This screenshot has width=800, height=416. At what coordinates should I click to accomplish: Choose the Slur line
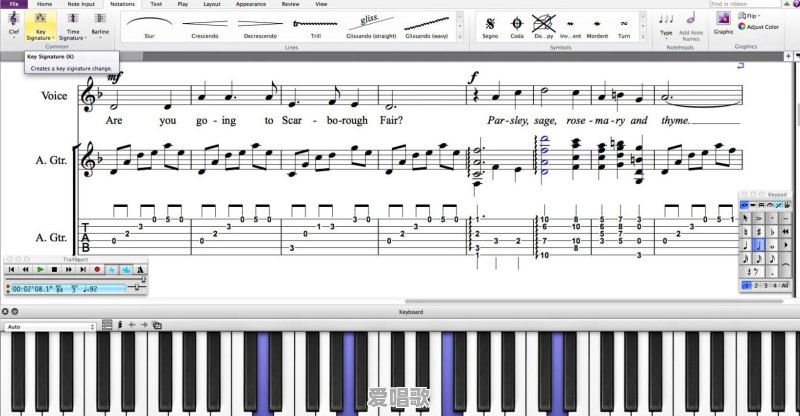149,27
